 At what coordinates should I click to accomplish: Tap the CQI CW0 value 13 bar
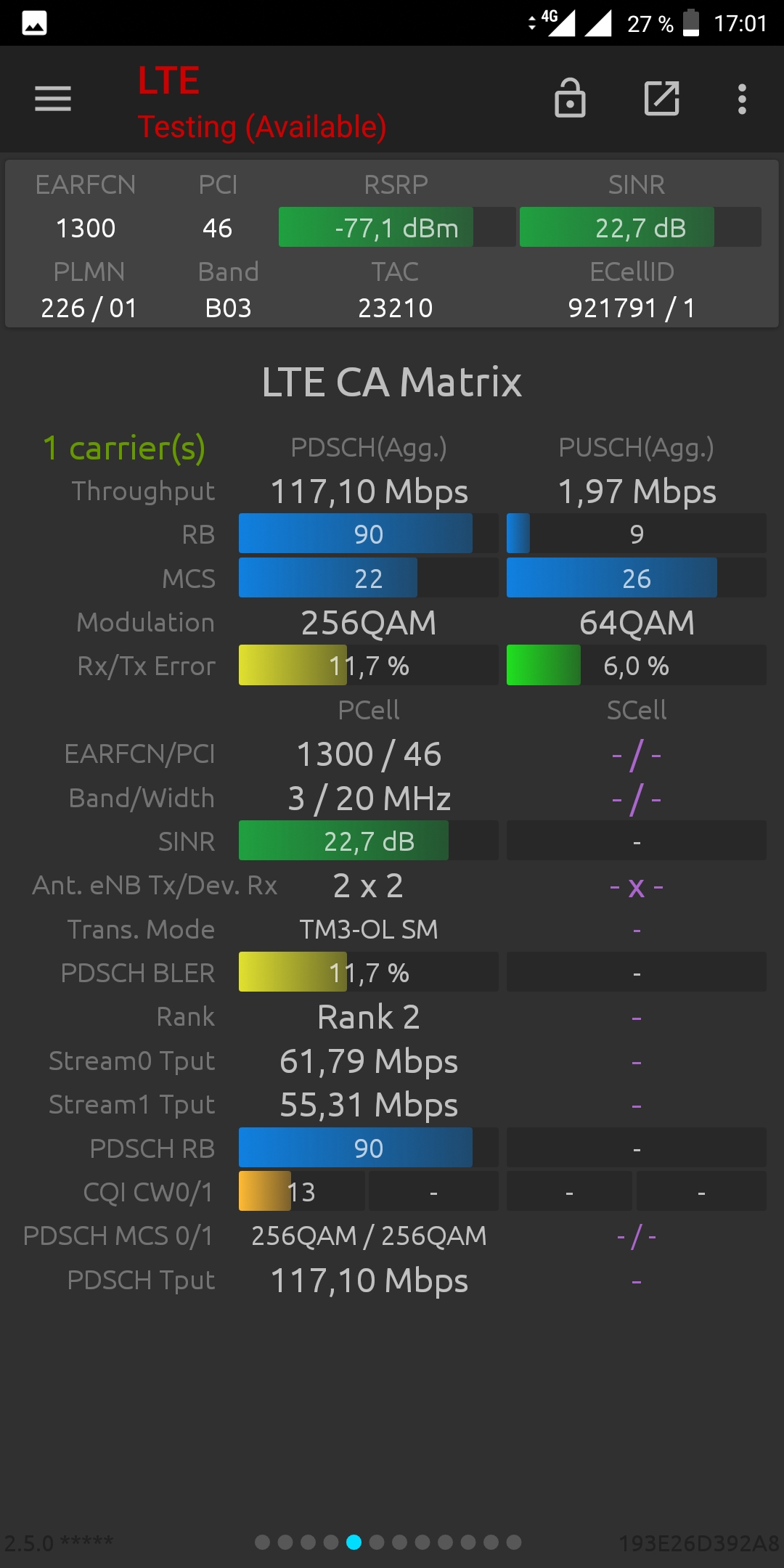[x=302, y=1191]
